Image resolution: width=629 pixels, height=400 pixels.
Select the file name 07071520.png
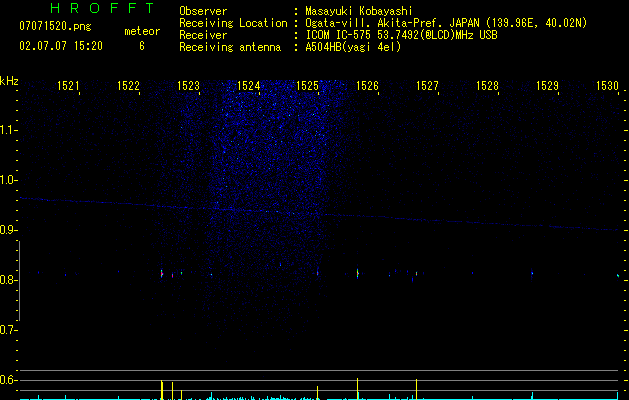(55, 26)
